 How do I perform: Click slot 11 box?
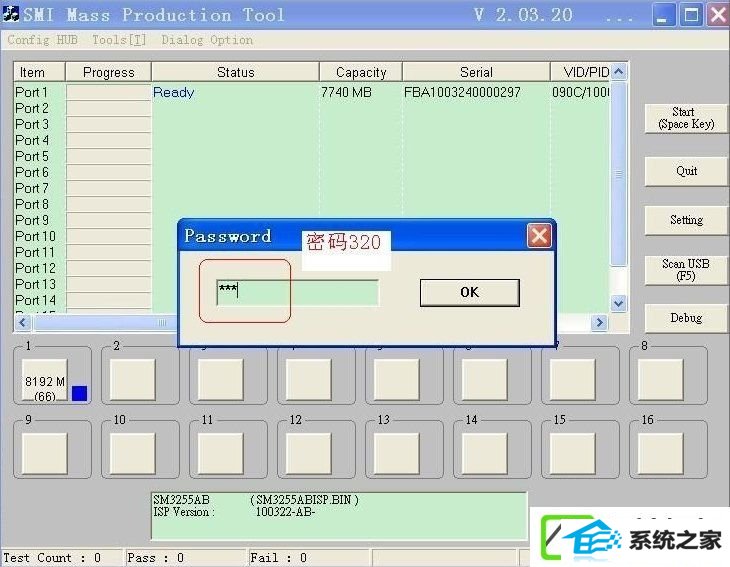221,454
